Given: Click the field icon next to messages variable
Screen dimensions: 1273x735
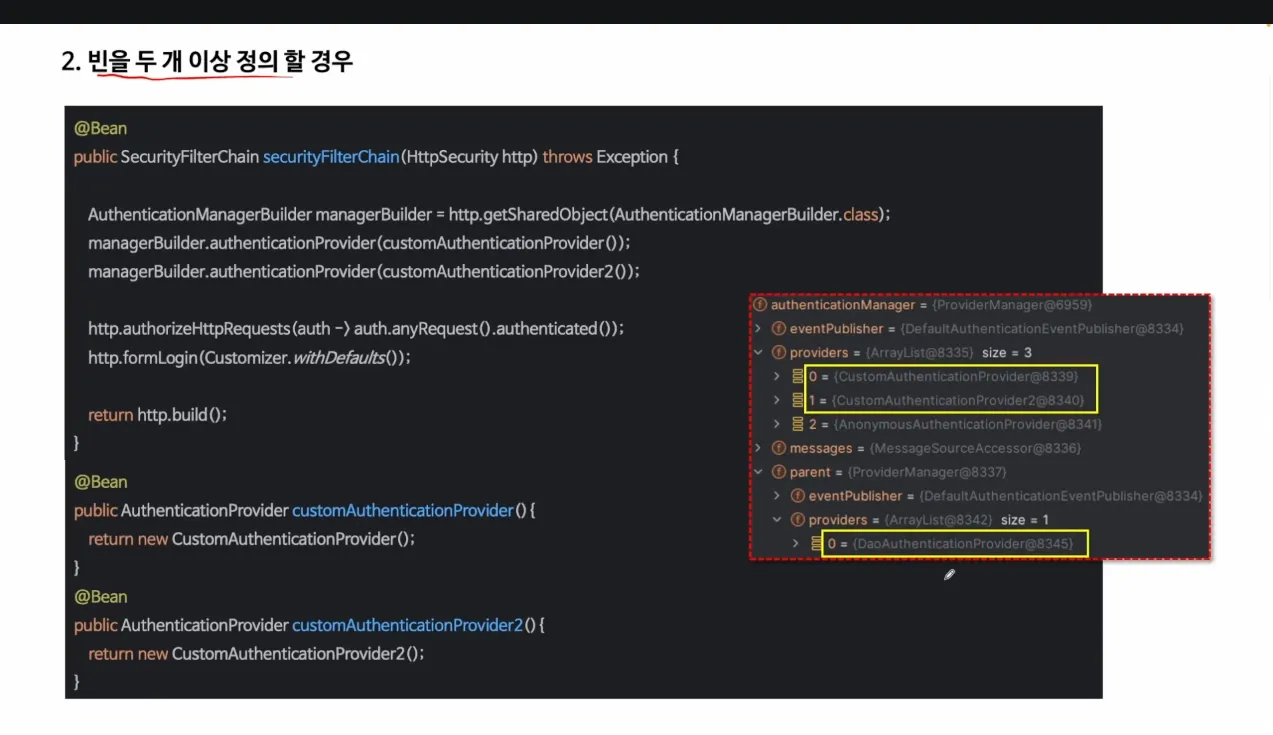Looking at the screenshot, I should (778, 448).
